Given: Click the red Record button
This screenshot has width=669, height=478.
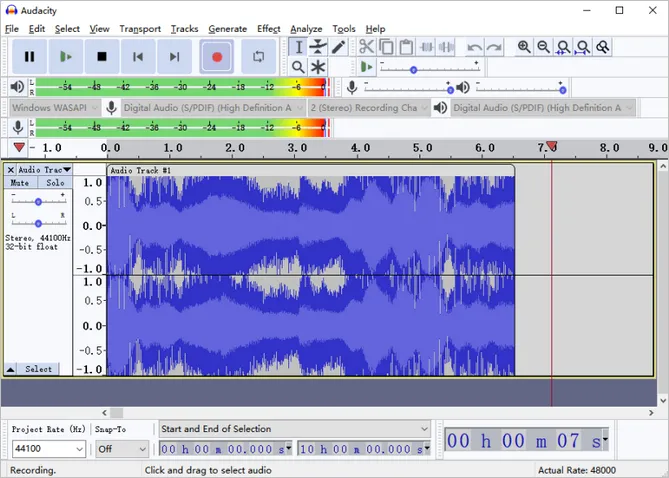Looking at the screenshot, I should [x=217, y=56].
